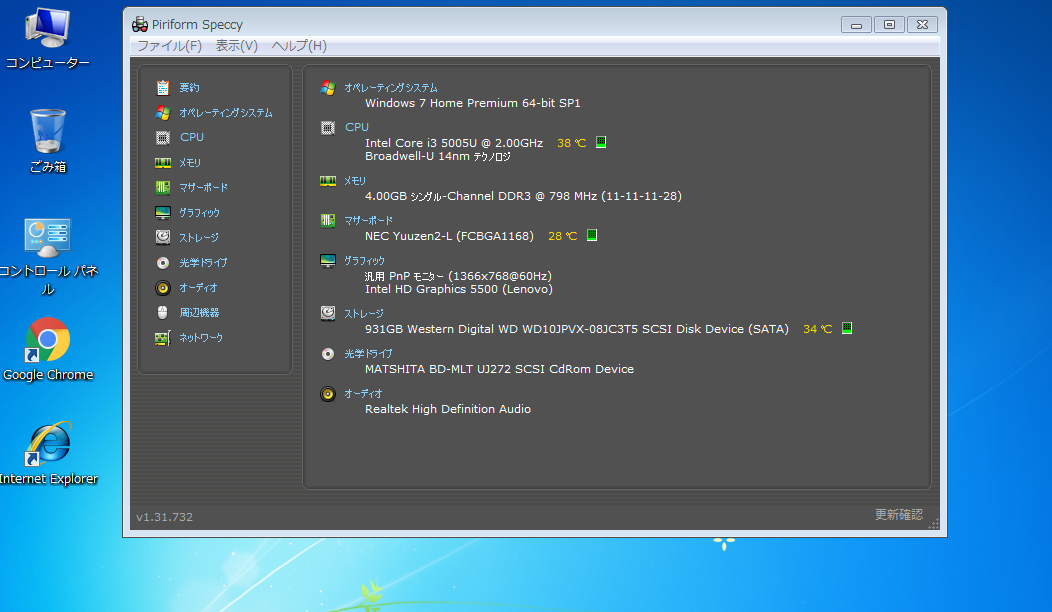Click the 光学ドライブ heading link in summary
1052x612 pixels.
[x=368, y=354]
